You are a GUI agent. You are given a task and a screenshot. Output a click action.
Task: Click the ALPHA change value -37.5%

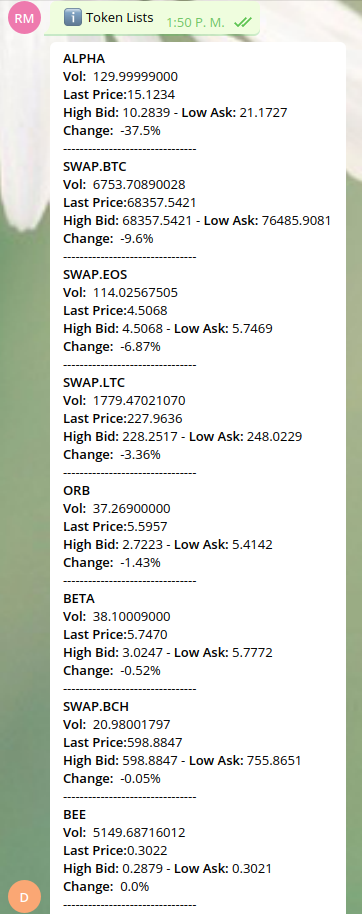click(140, 131)
